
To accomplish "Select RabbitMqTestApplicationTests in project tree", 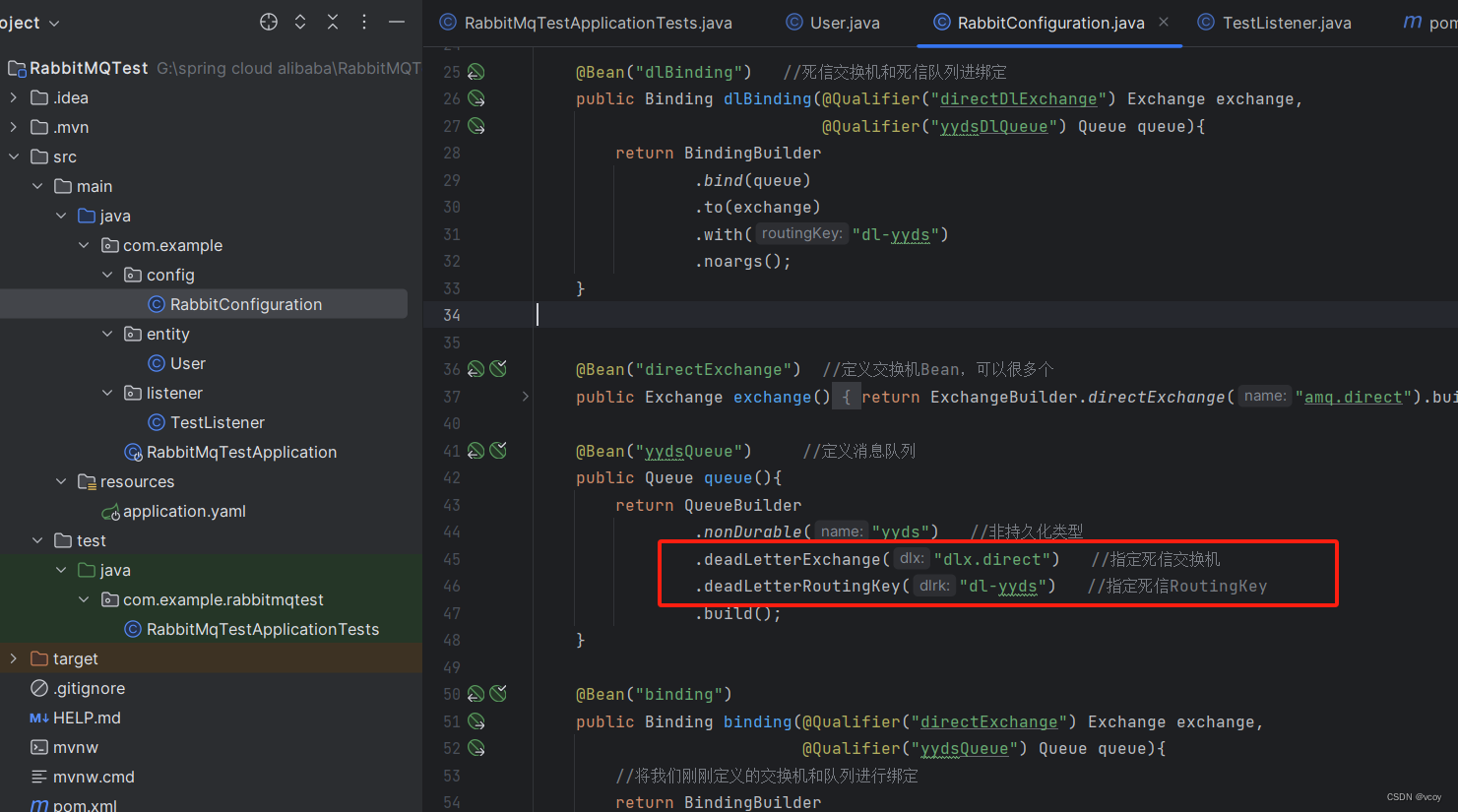I will click(x=251, y=629).
